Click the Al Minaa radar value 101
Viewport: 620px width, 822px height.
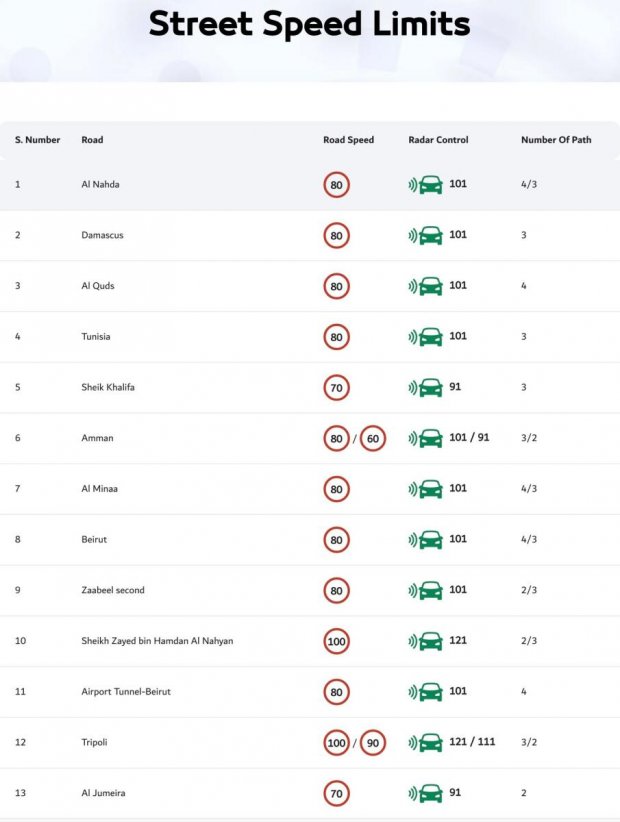pos(458,489)
